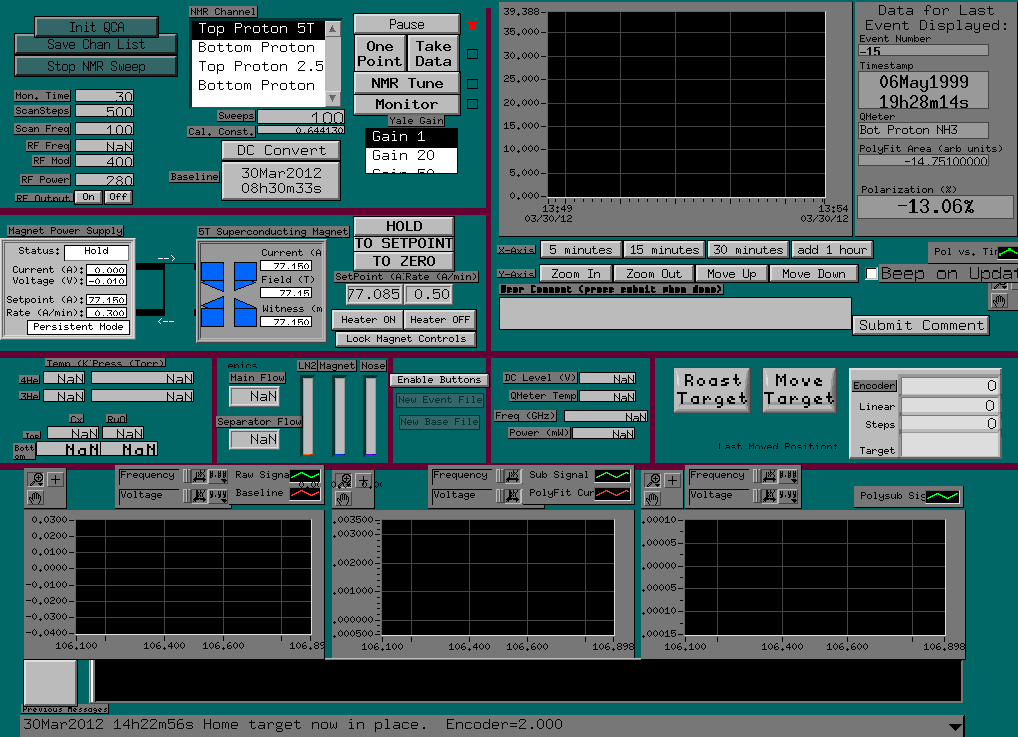Open Voltage y.yy format menu on polysub signal graph
1018x737 pixels.
(x=788, y=496)
